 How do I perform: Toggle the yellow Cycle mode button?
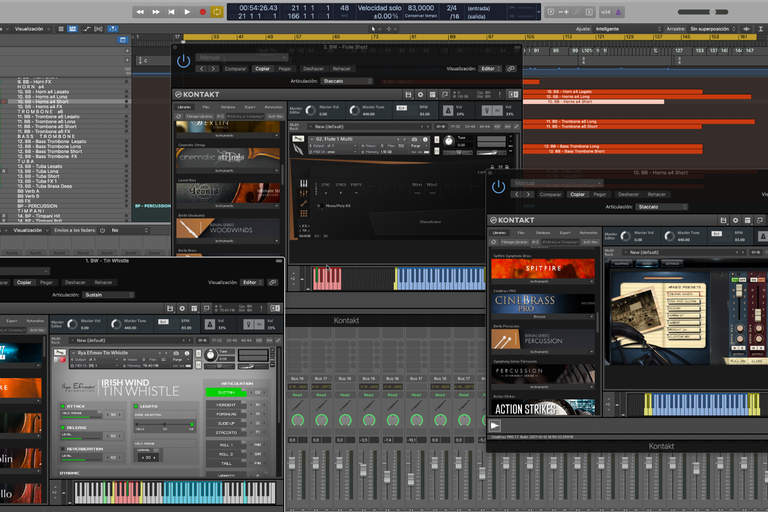[x=216, y=12]
